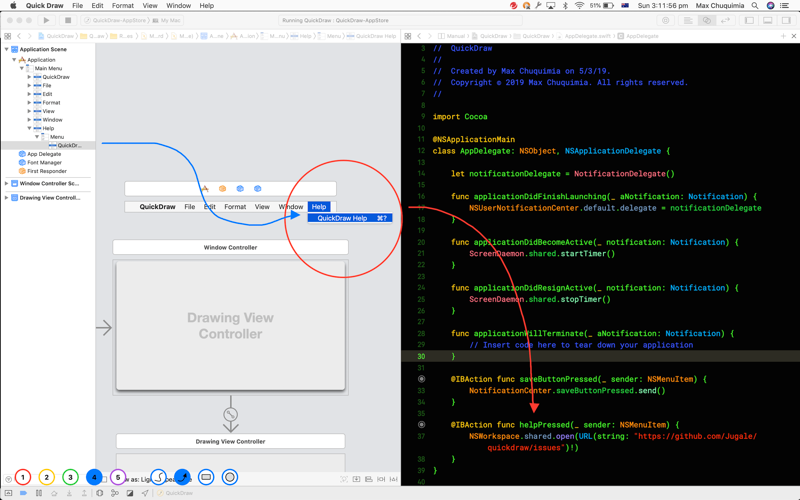This screenshot has width=800, height=500.
Task: Collapse the Application Scene disclosure triangle
Action: [x=7, y=49]
